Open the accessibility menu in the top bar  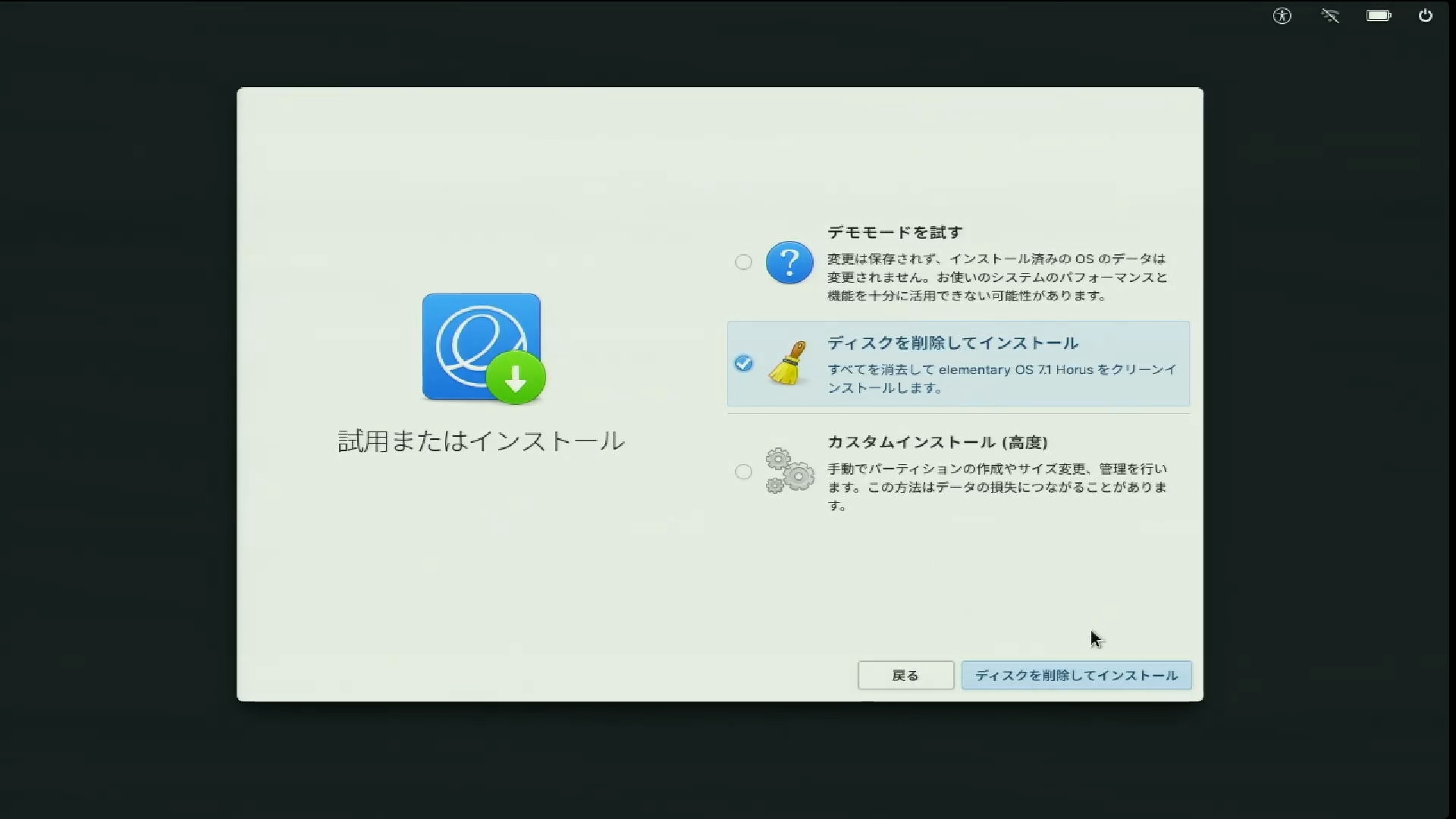[x=1283, y=16]
